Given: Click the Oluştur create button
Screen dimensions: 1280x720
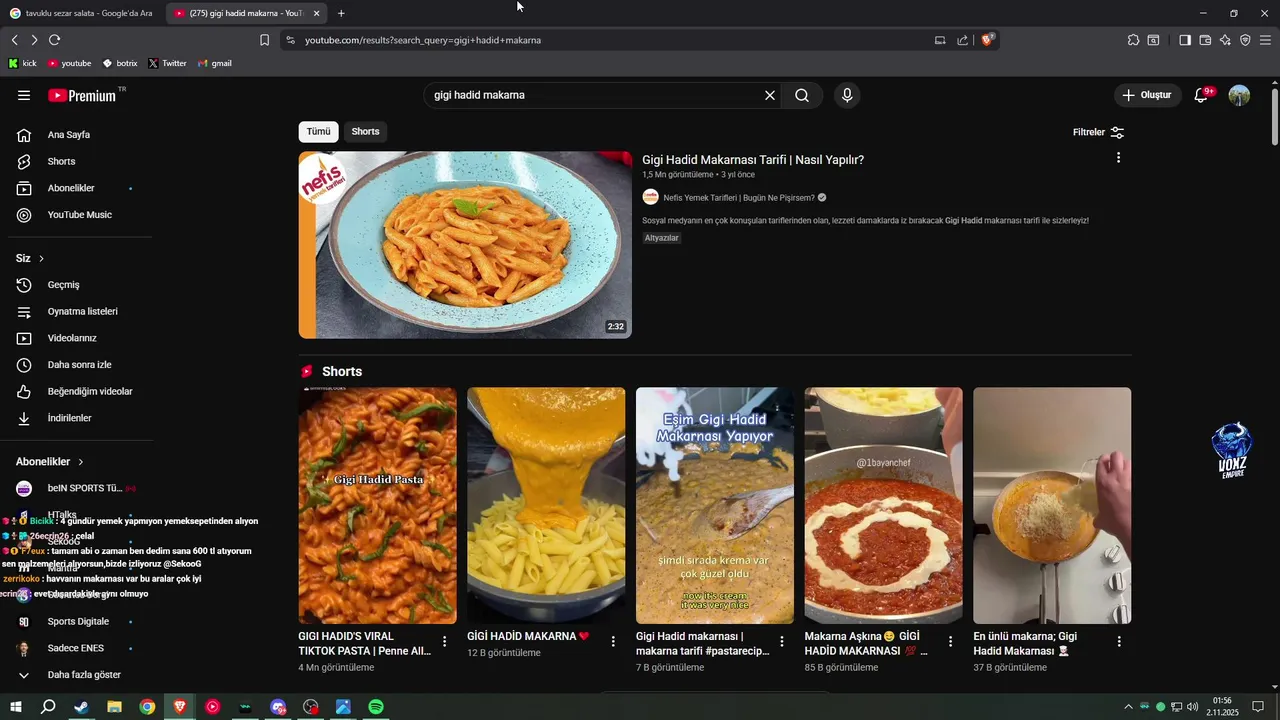Looking at the screenshot, I should coord(1146,95).
